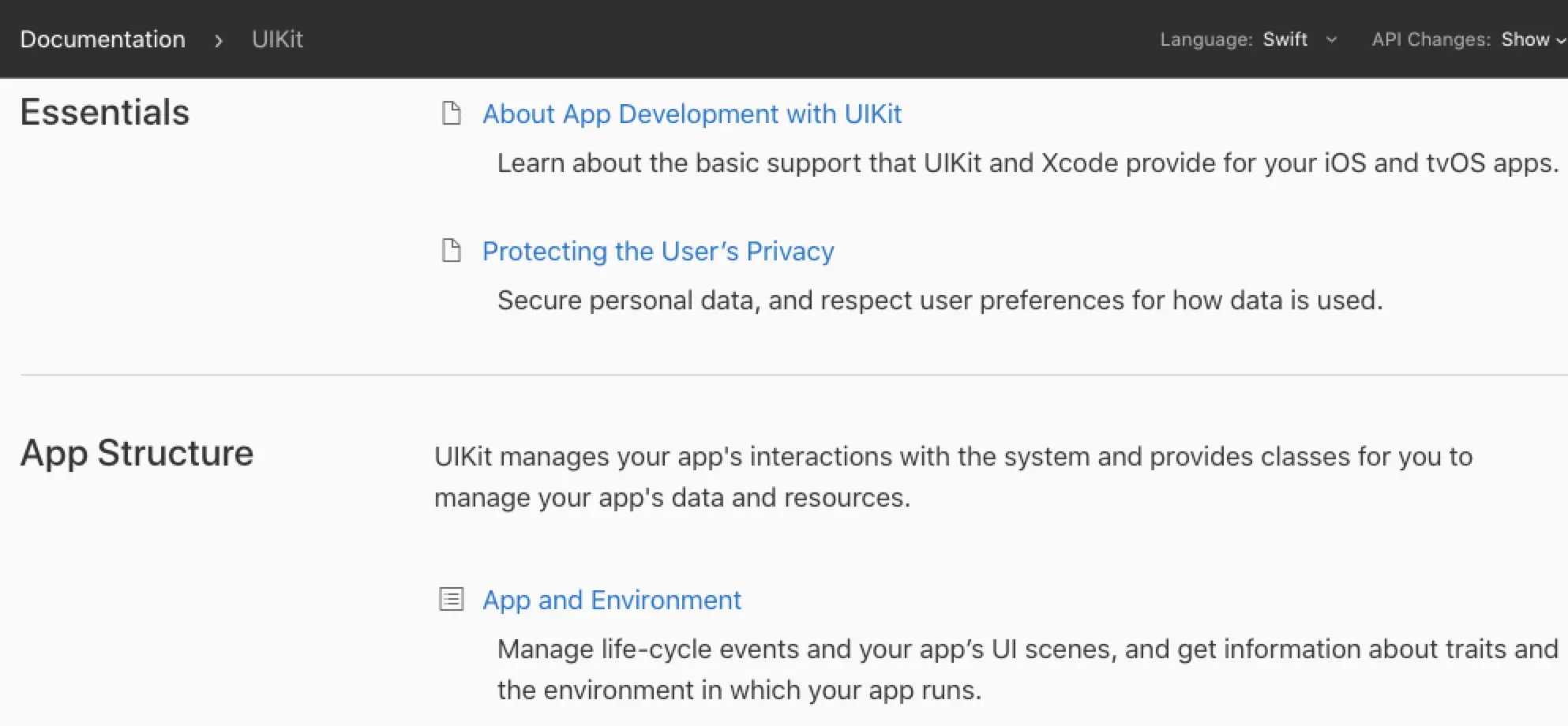1568x726 pixels.
Task: Go to Documentation in the breadcrumb
Action: [103, 39]
